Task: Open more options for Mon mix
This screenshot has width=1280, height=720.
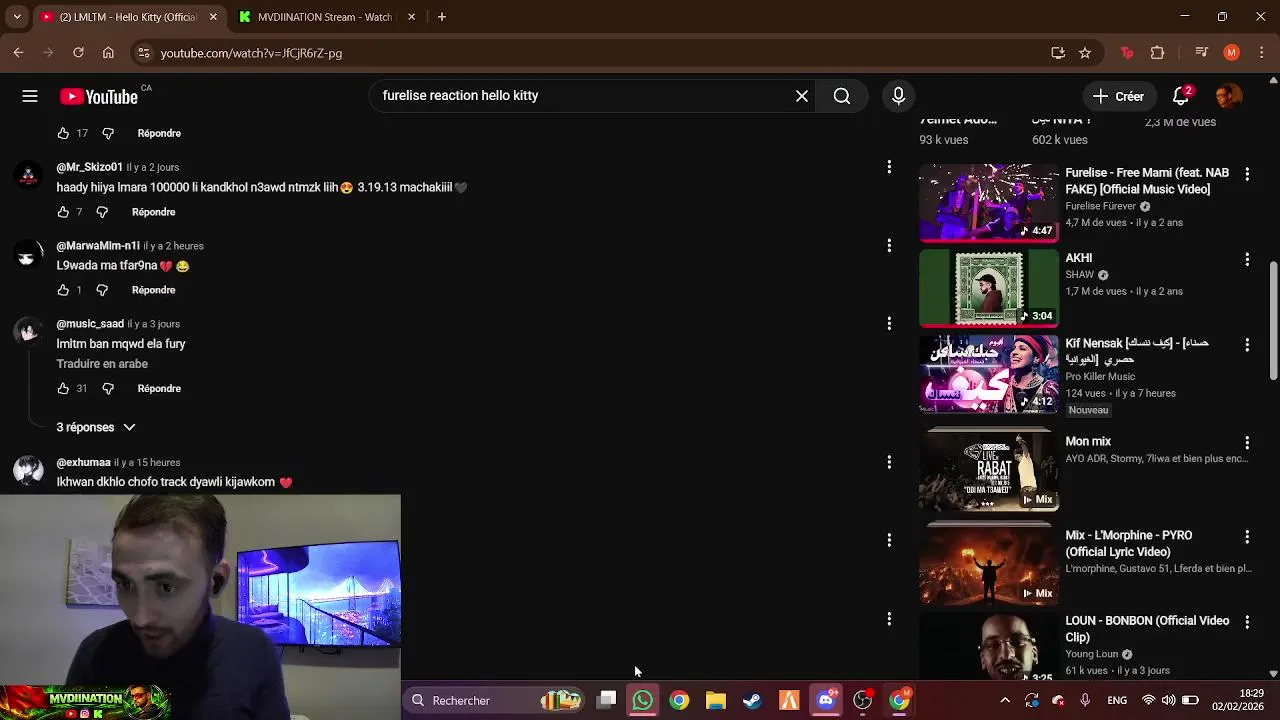Action: pos(1247,442)
